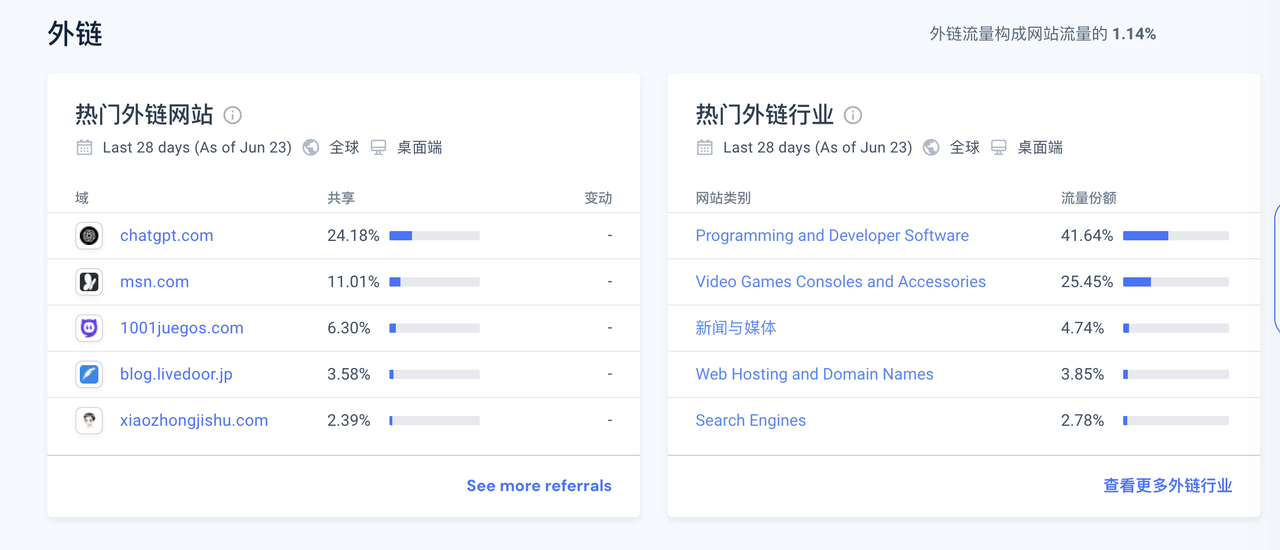Open the chatgpt.com referral link

166,236
